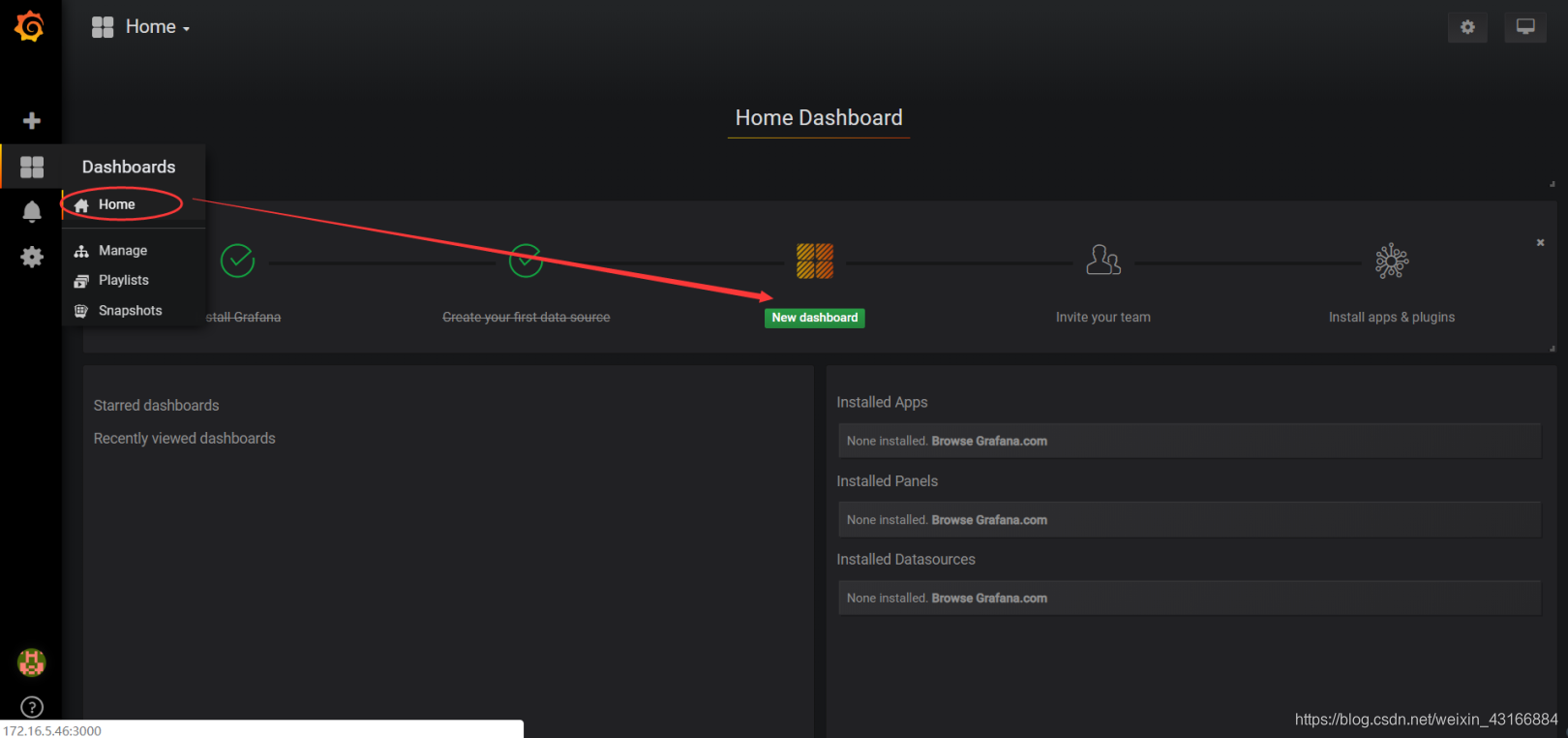1568x738 pixels.
Task: Click the New dashboard orange grid icon
Action: tap(815, 261)
